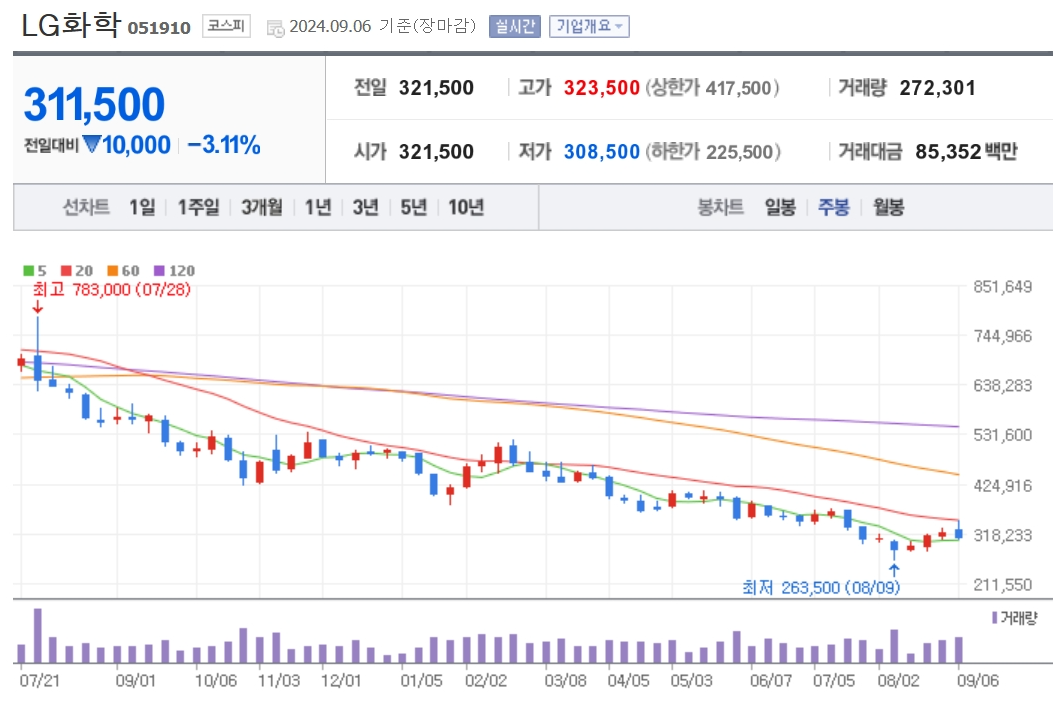Click the green 5 moving average swatch
This screenshot has width=1053, height=711.
click(x=28, y=271)
